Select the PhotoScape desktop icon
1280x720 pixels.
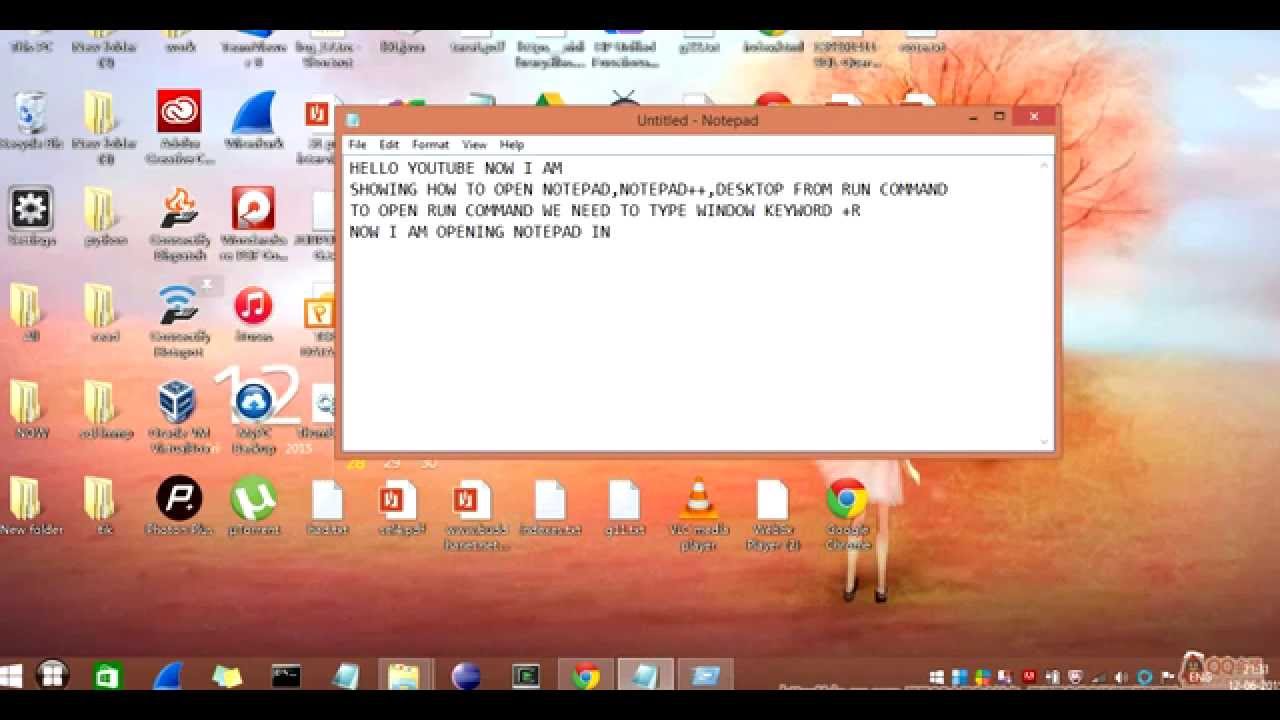click(179, 505)
